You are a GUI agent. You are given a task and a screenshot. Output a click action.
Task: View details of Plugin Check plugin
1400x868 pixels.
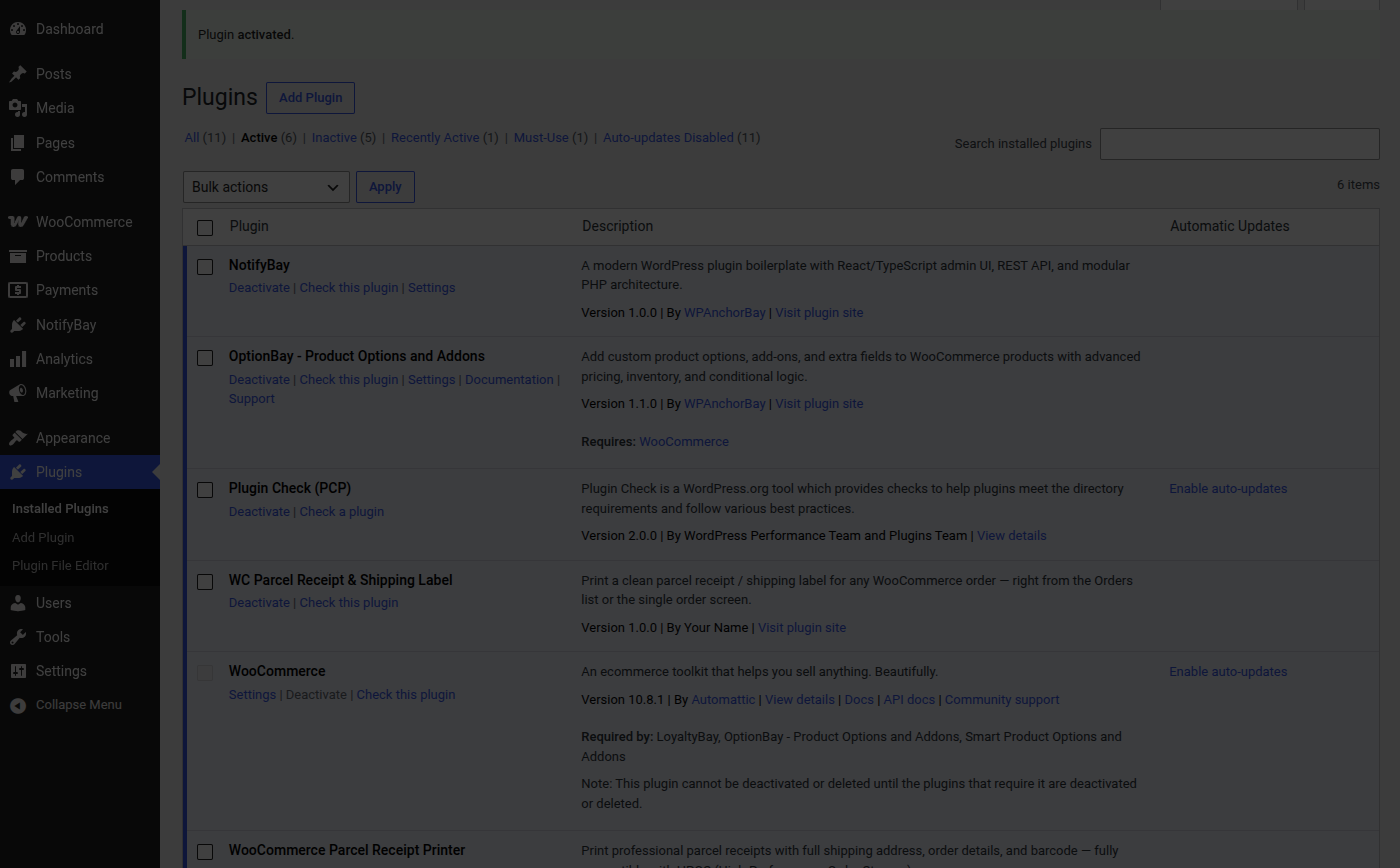[1012, 536]
